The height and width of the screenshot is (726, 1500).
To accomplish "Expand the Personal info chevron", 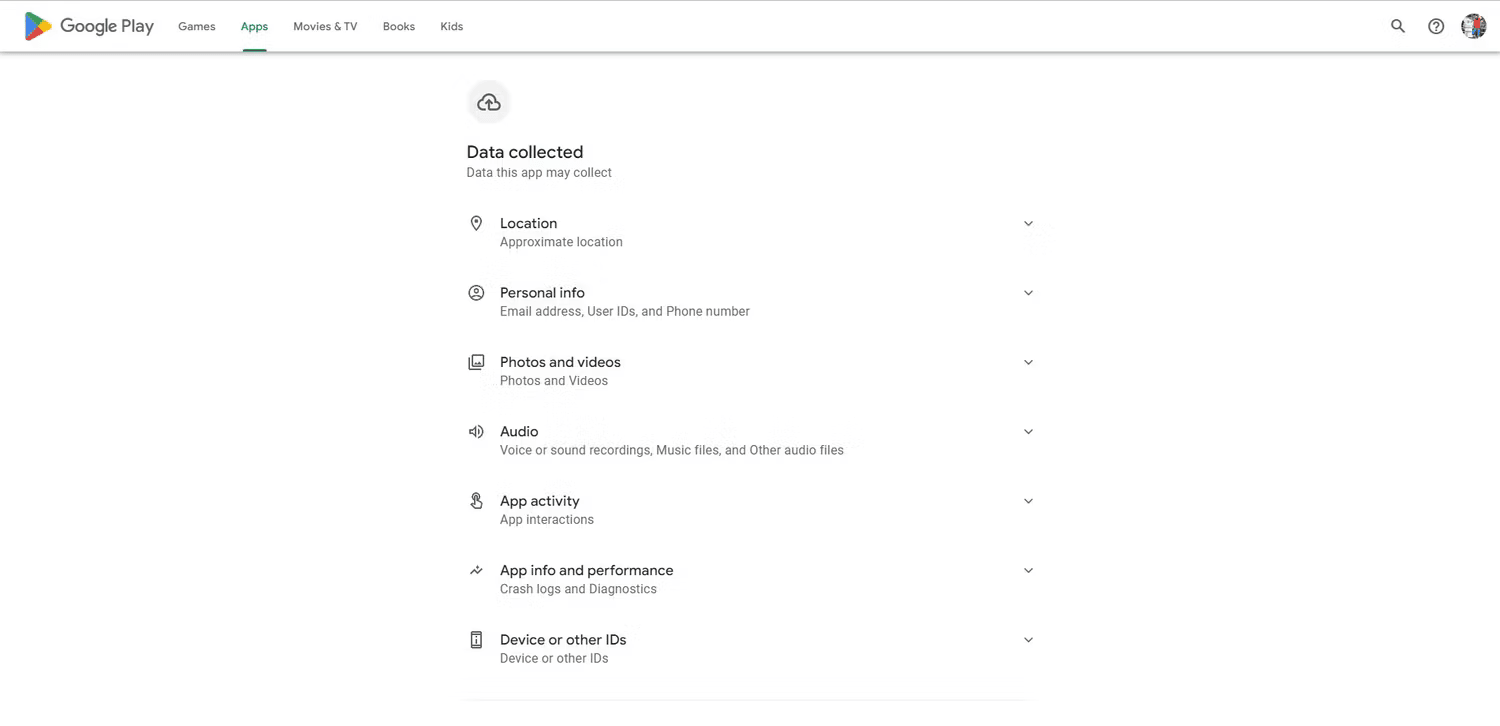I will click(1028, 292).
